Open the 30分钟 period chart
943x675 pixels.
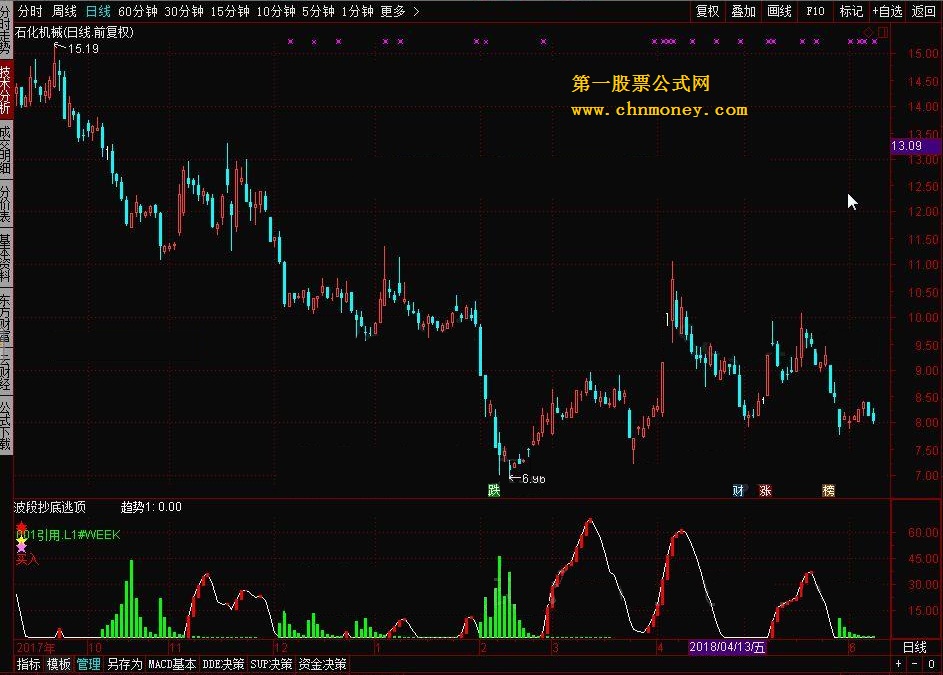[183, 11]
